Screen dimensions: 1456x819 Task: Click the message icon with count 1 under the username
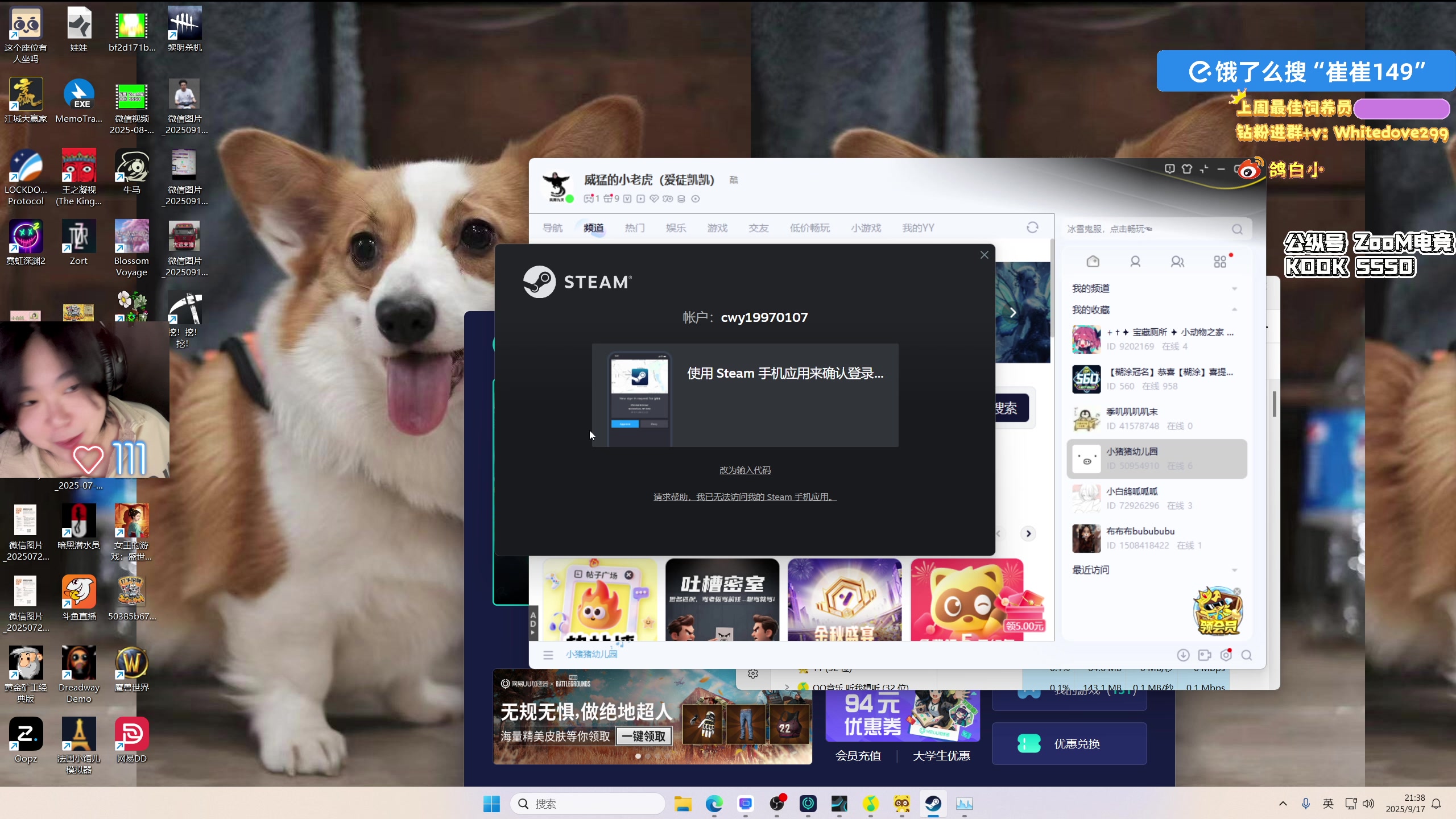pyautogui.click(x=591, y=198)
